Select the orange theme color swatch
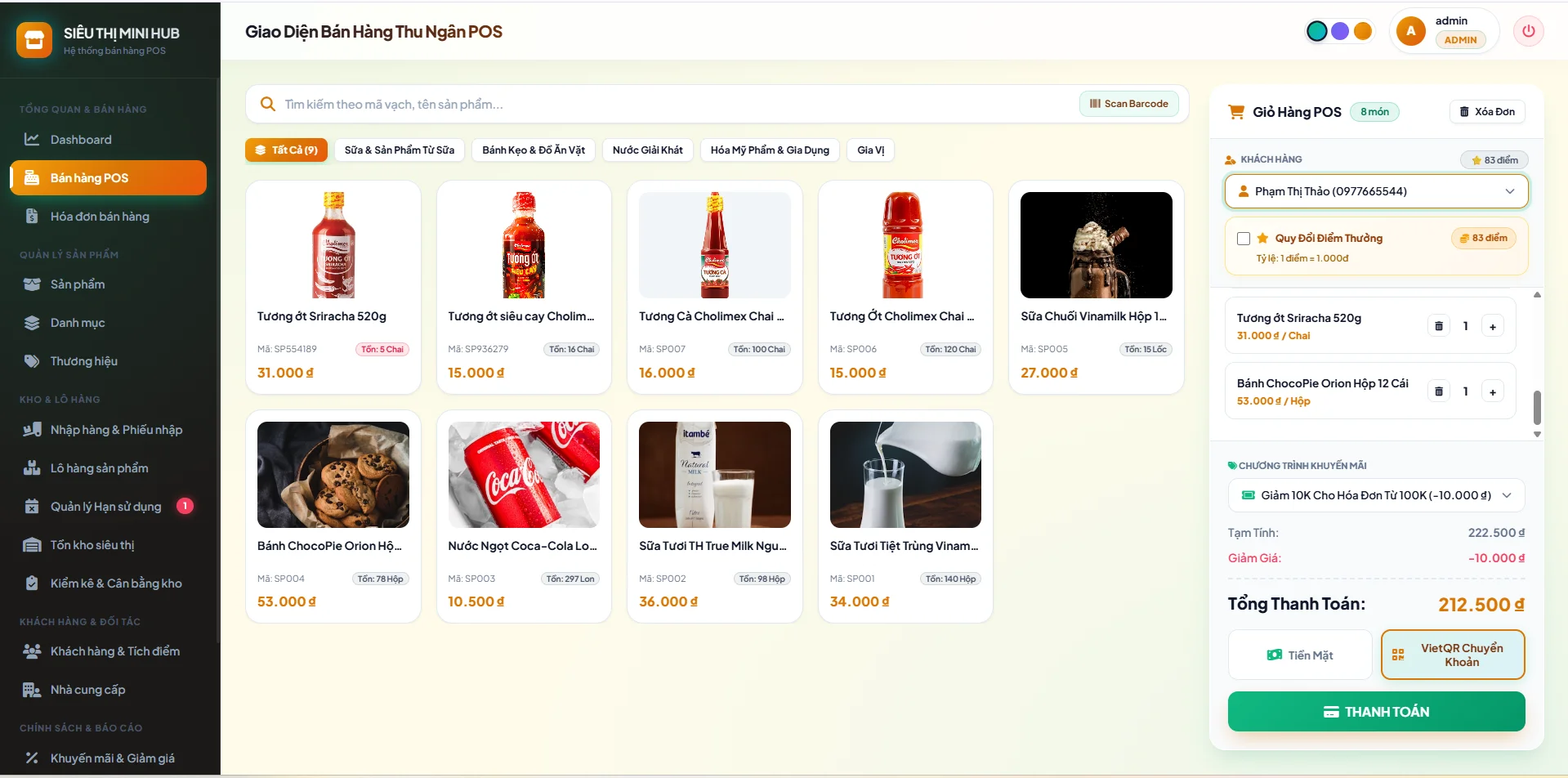 (1363, 31)
